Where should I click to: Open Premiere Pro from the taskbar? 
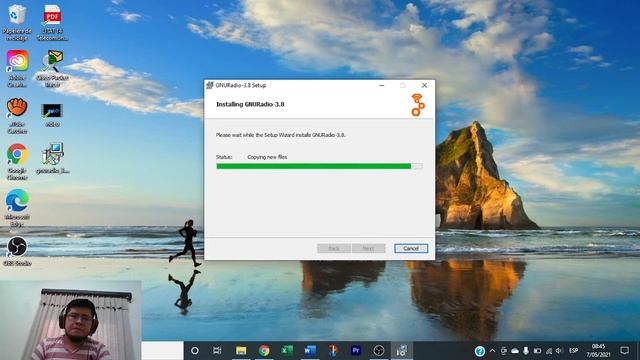[x=356, y=351]
